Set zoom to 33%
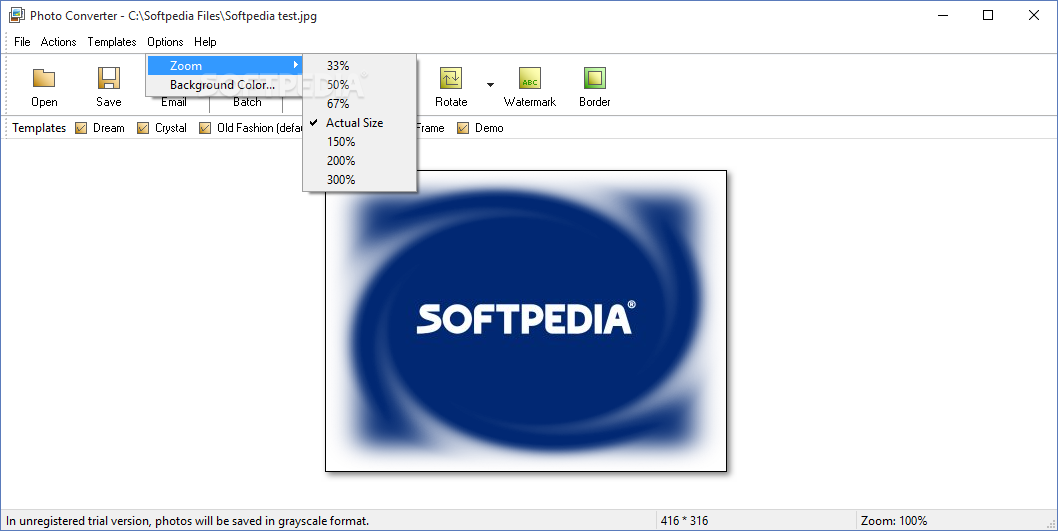Screen dimensions: 1058x531 pos(359,65)
